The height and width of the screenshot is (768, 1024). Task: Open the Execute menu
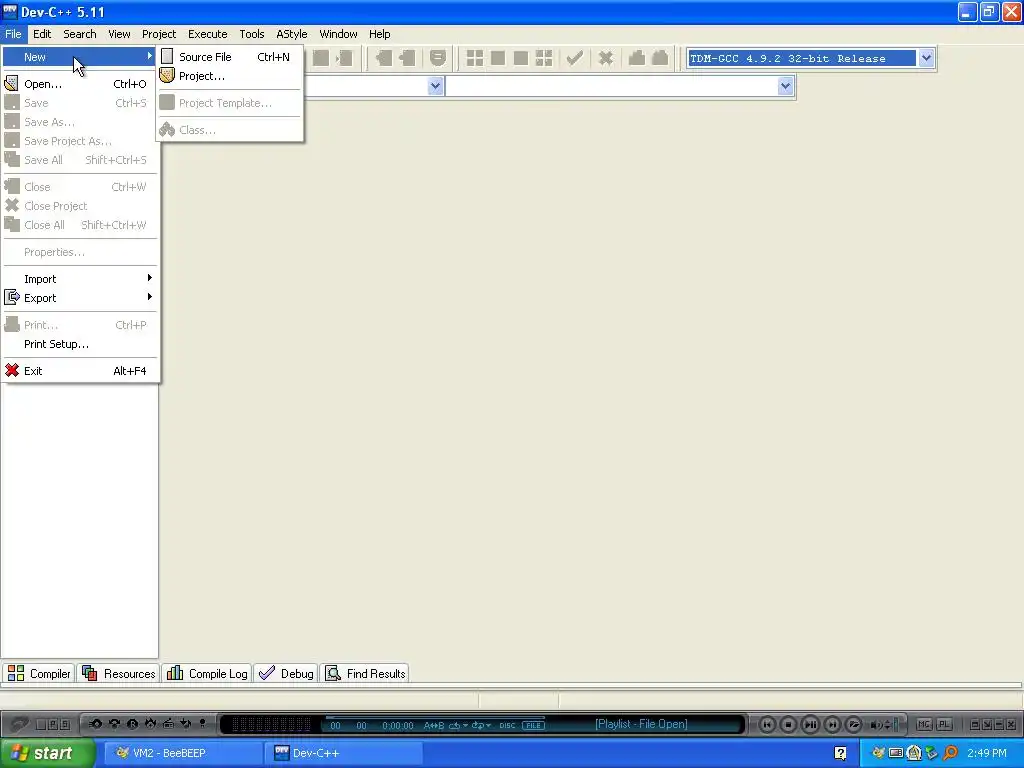tap(208, 34)
